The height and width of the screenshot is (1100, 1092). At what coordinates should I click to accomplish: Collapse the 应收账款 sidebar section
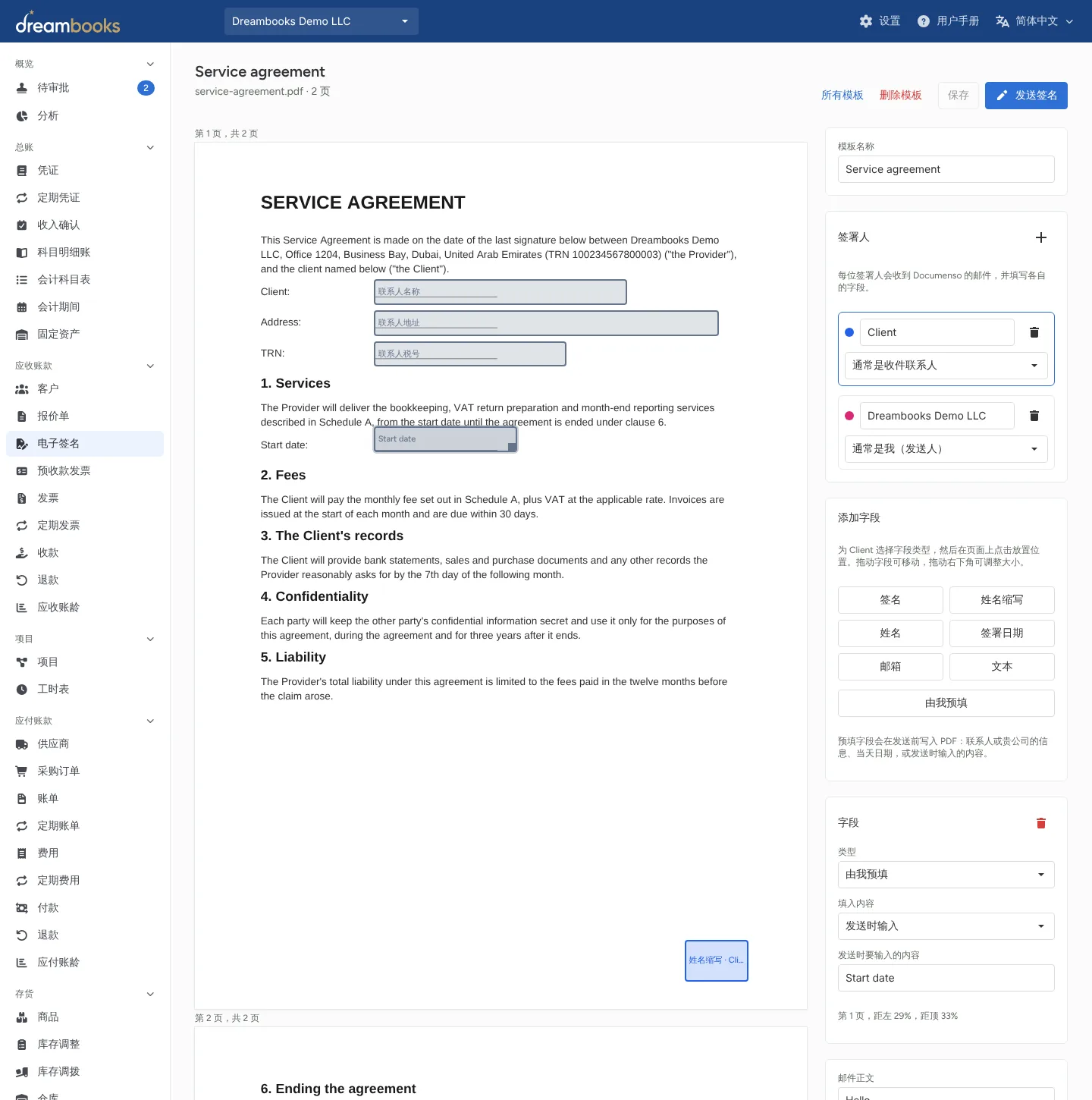point(150,366)
